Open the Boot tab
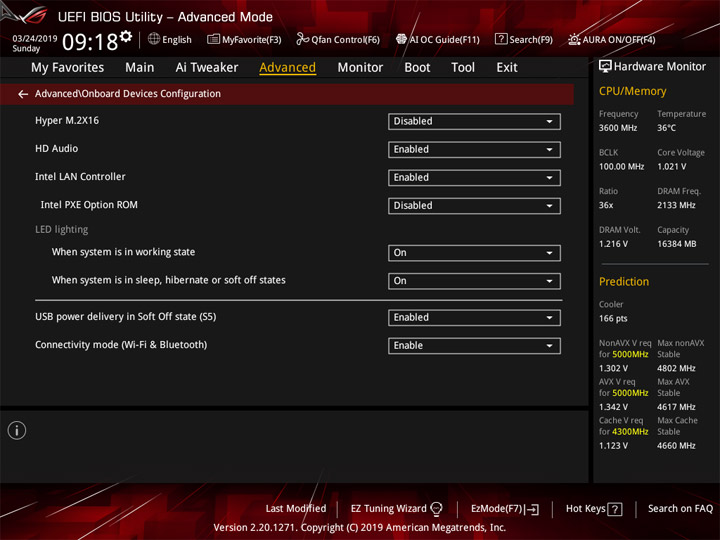The width and height of the screenshot is (720, 540). coord(417,68)
